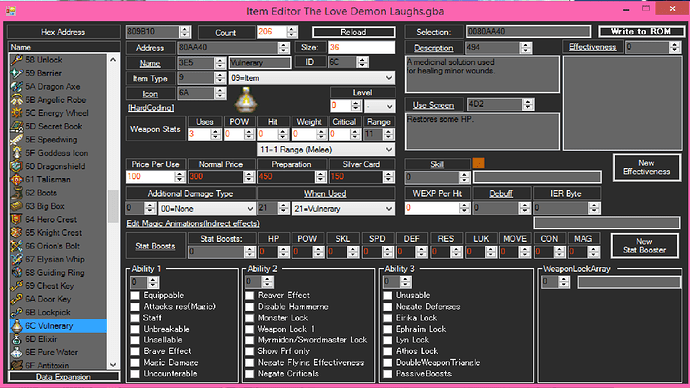Click New Effectiveness button
Screen dimensions: 690x388
coord(646,167)
